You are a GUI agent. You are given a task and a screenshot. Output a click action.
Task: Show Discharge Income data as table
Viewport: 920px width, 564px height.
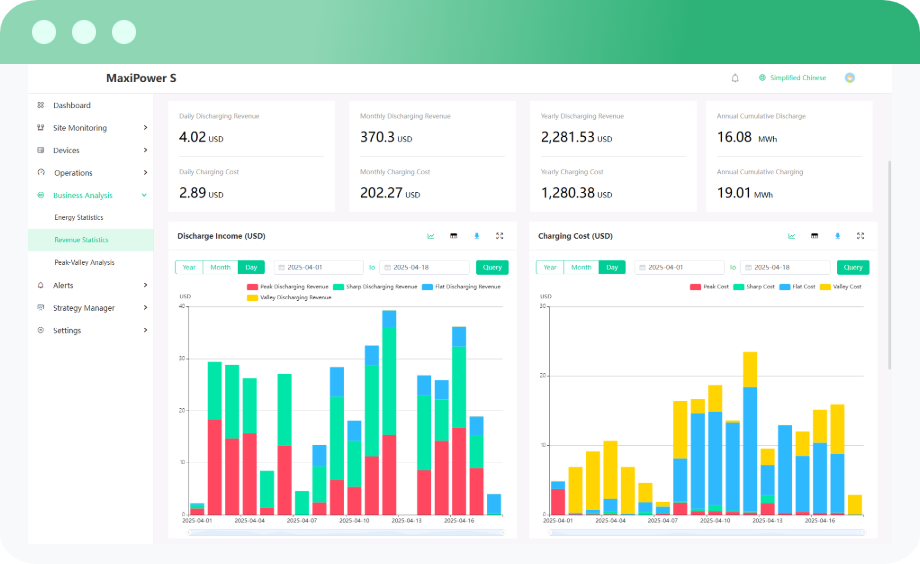453,236
